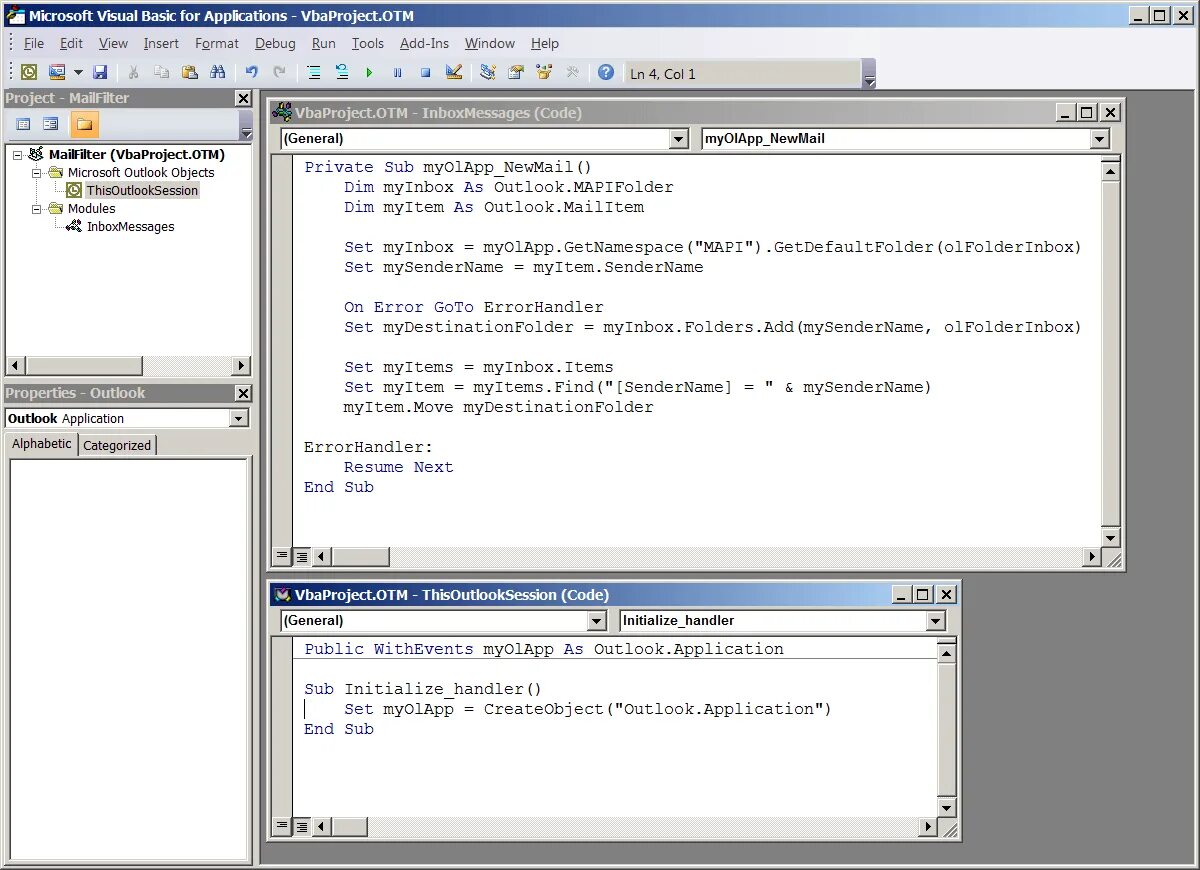Click the Break pause icon
Screen dimensions: 1200x870
397,72
